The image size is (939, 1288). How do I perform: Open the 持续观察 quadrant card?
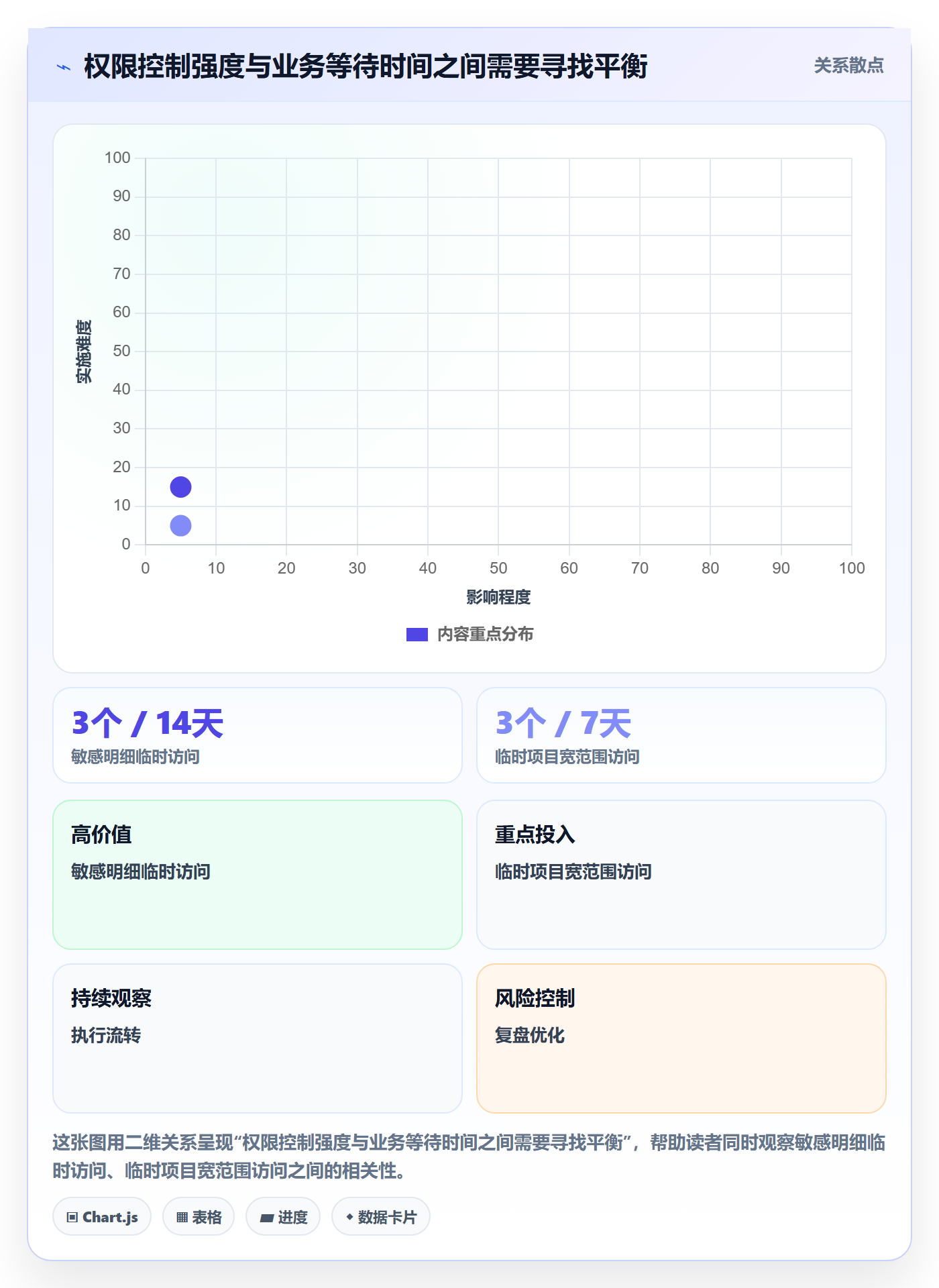click(258, 1038)
